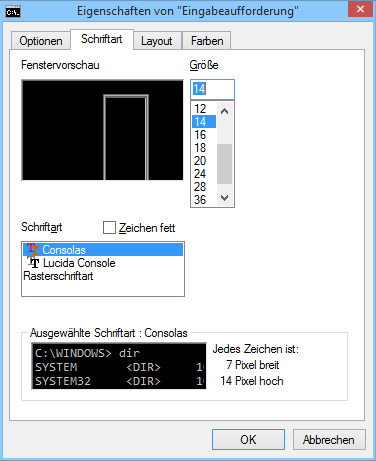Select font size 16
Viewport: 376px width, 461px height.
pyautogui.click(x=204, y=135)
